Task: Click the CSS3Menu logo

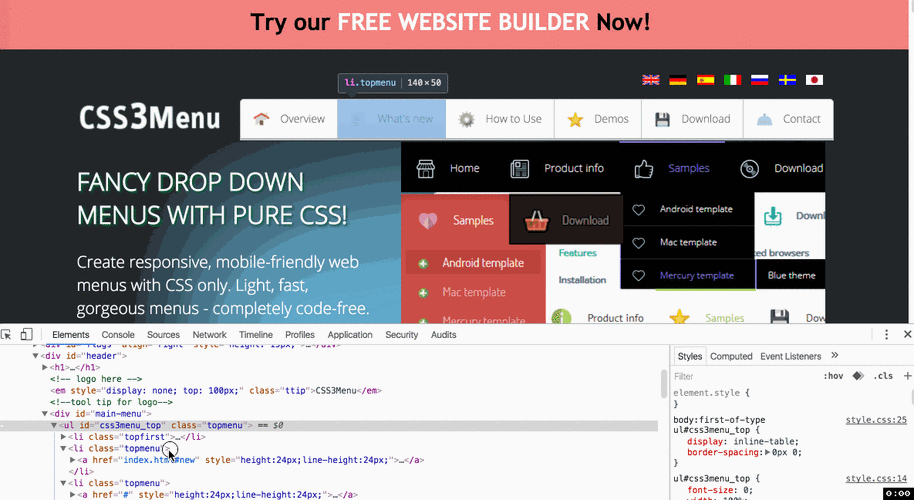Action: coord(149,118)
